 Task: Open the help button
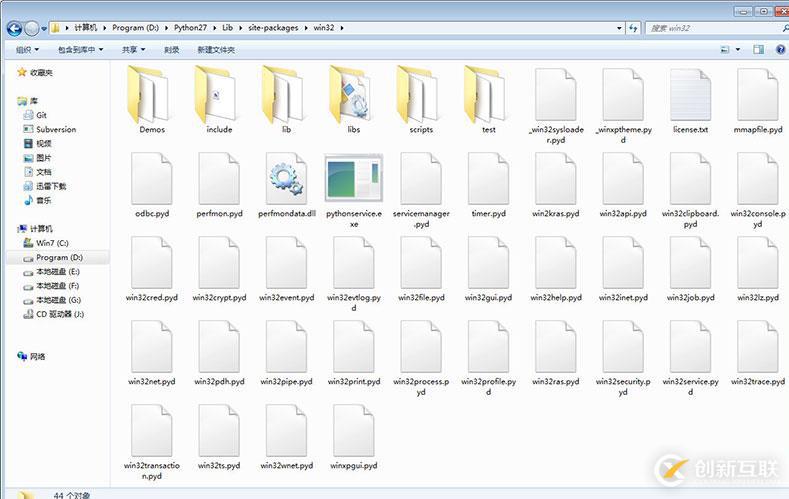click(x=780, y=49)
